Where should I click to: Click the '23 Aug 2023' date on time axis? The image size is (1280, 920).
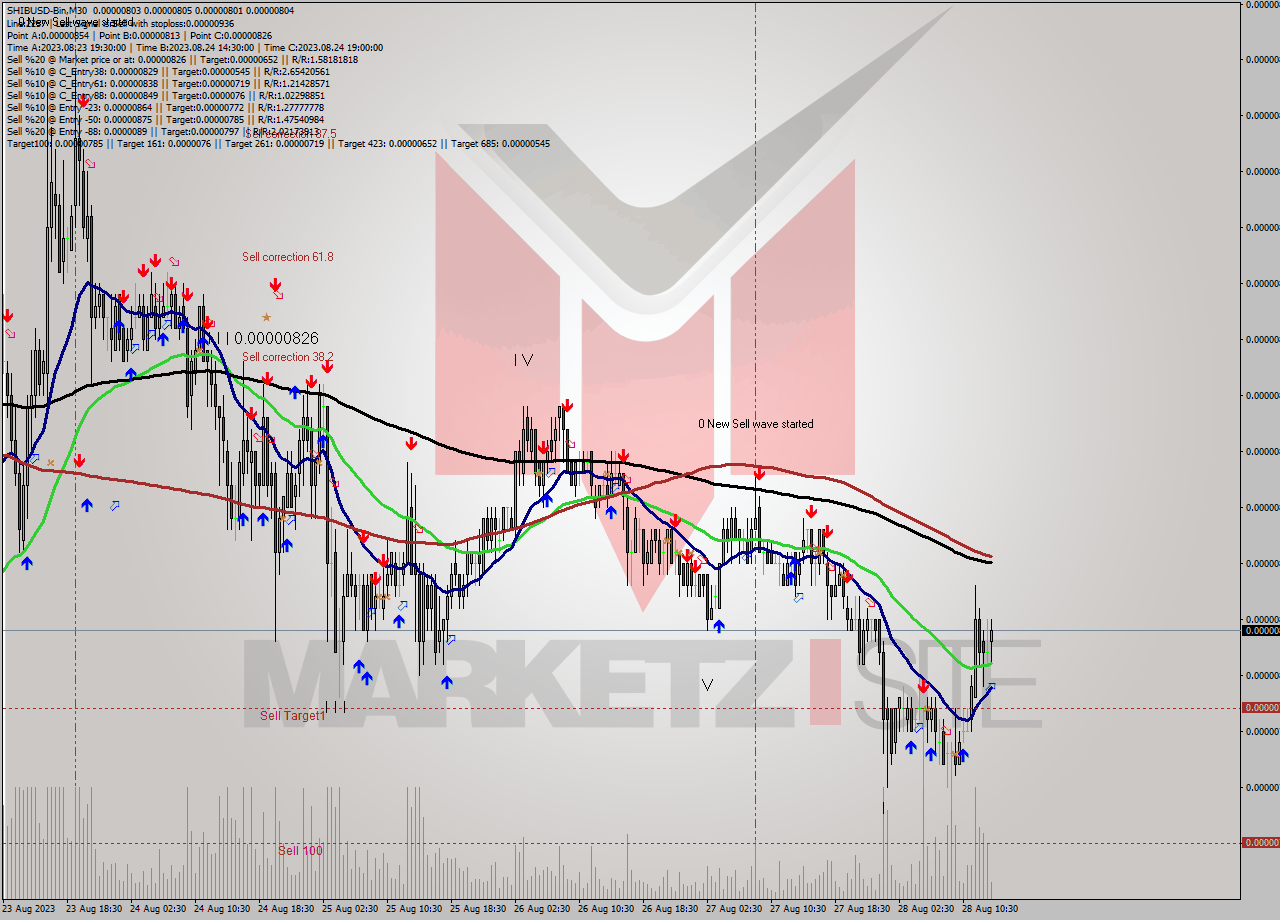click(x=29, y=909)
